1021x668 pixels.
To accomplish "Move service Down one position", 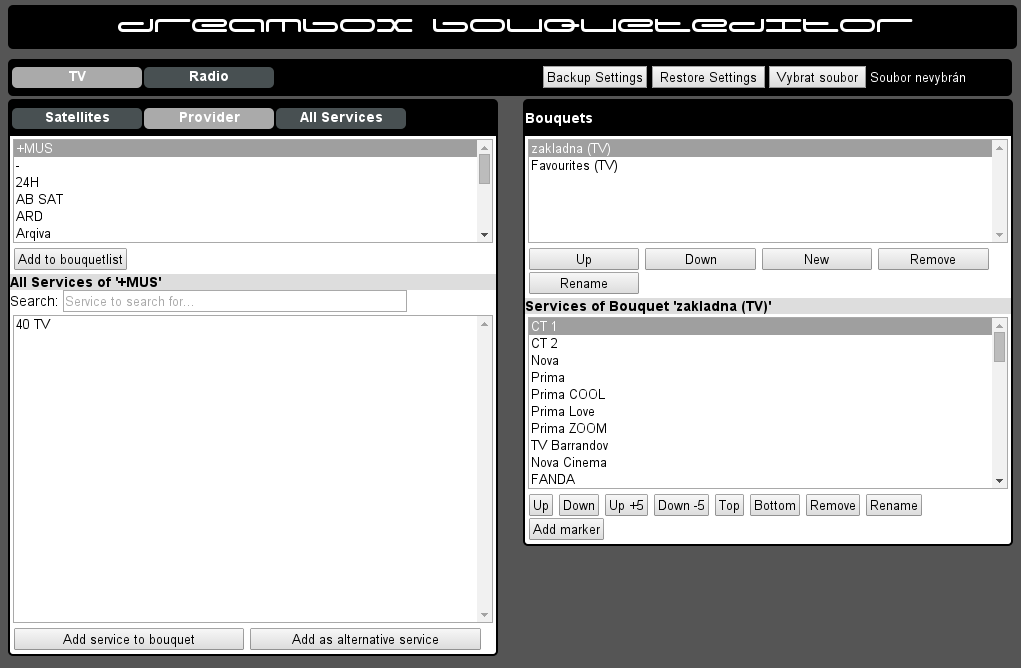I will coord(579,505).
